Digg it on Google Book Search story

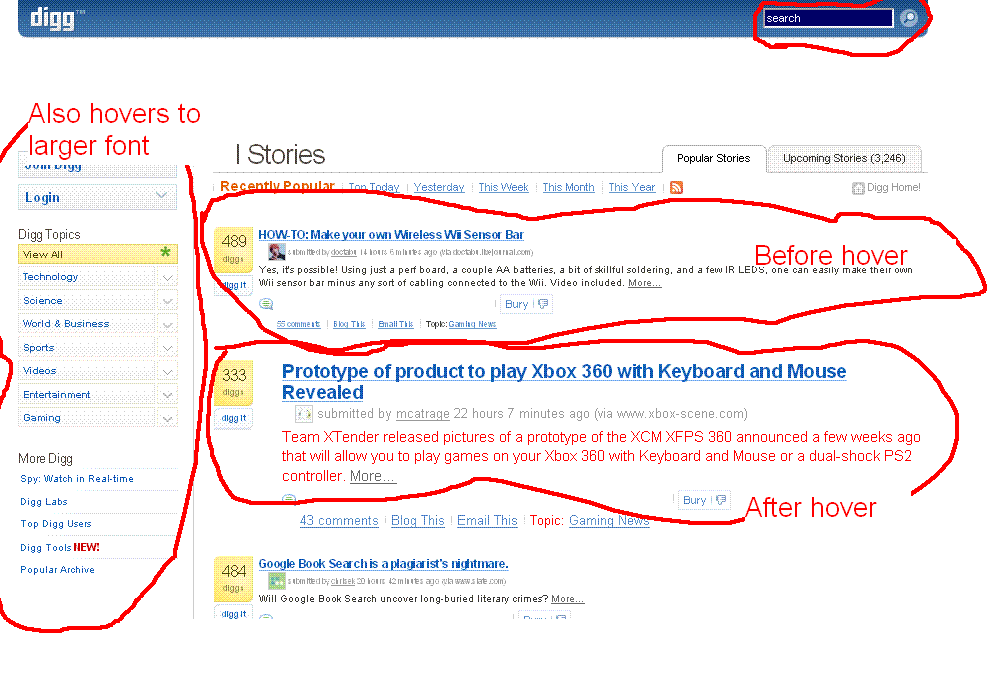tap(234, 614)
